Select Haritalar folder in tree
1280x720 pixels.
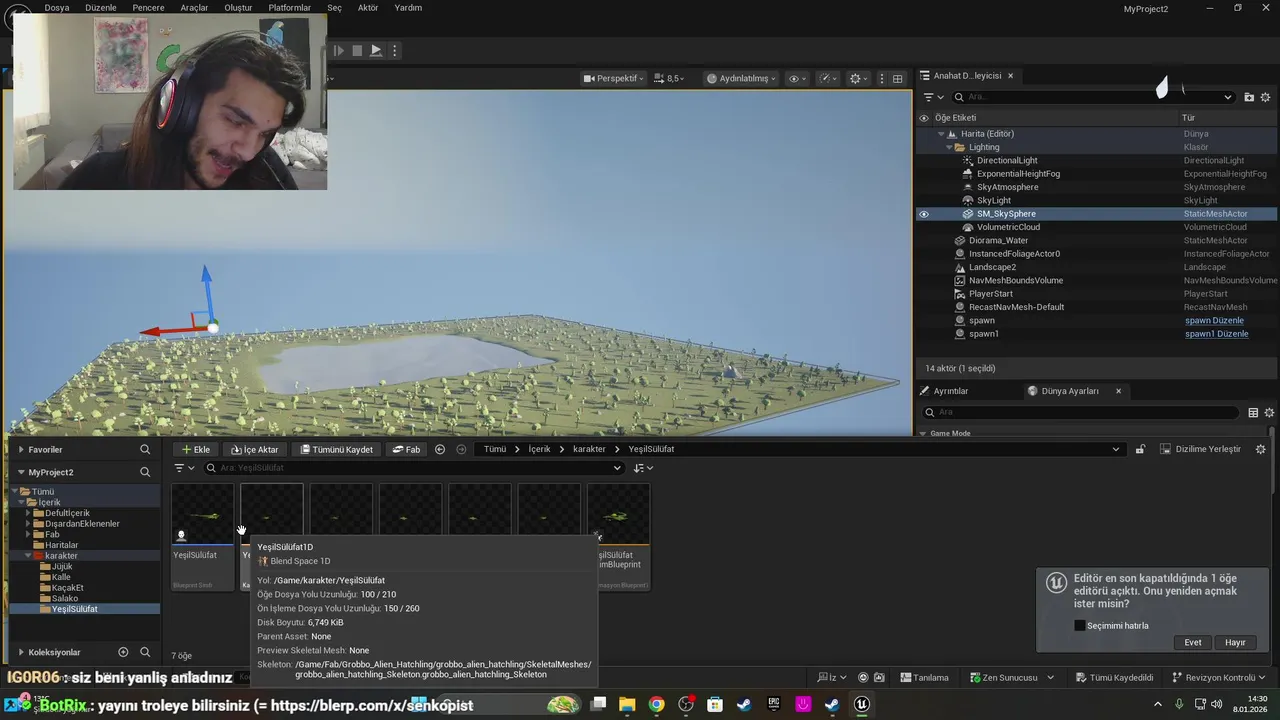(x=61, y=545)
